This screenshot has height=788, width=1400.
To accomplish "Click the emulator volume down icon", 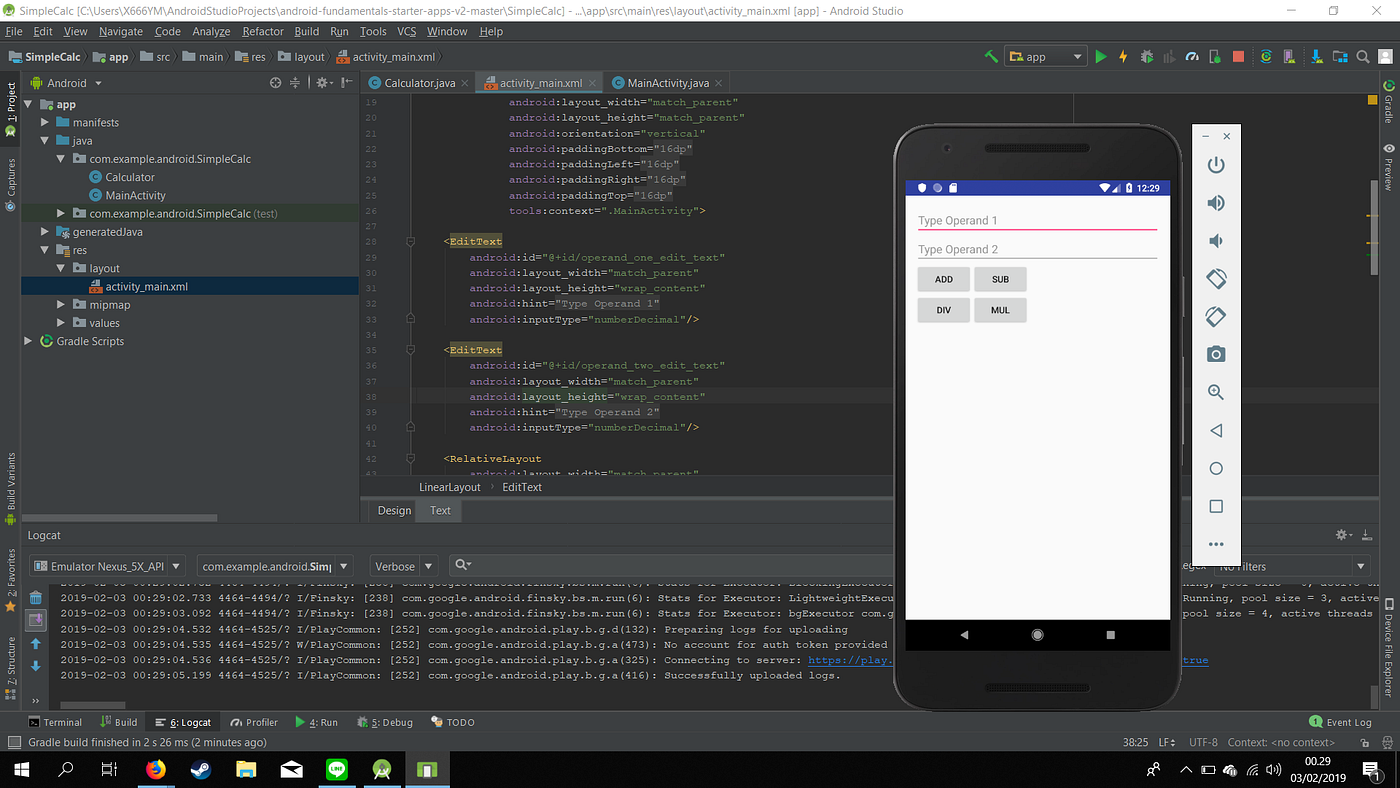I will [x=1216, y=241].
